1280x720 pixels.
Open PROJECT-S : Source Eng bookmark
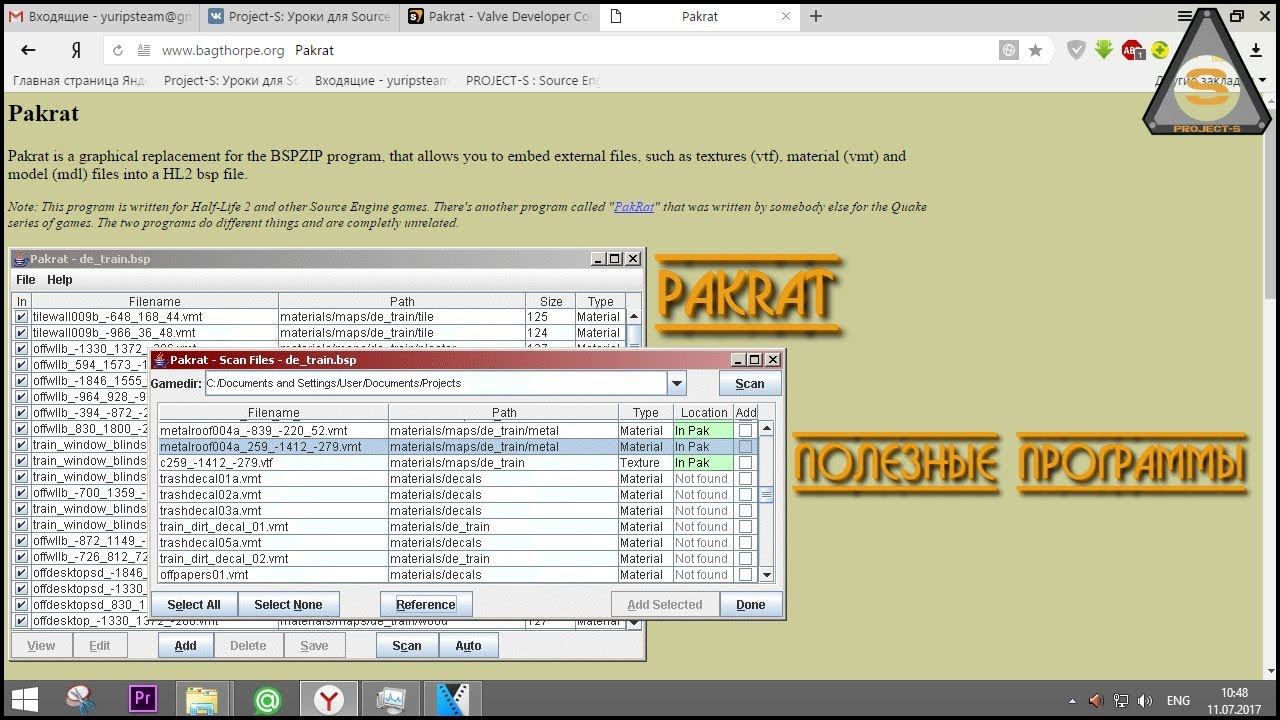click(533, 81)
